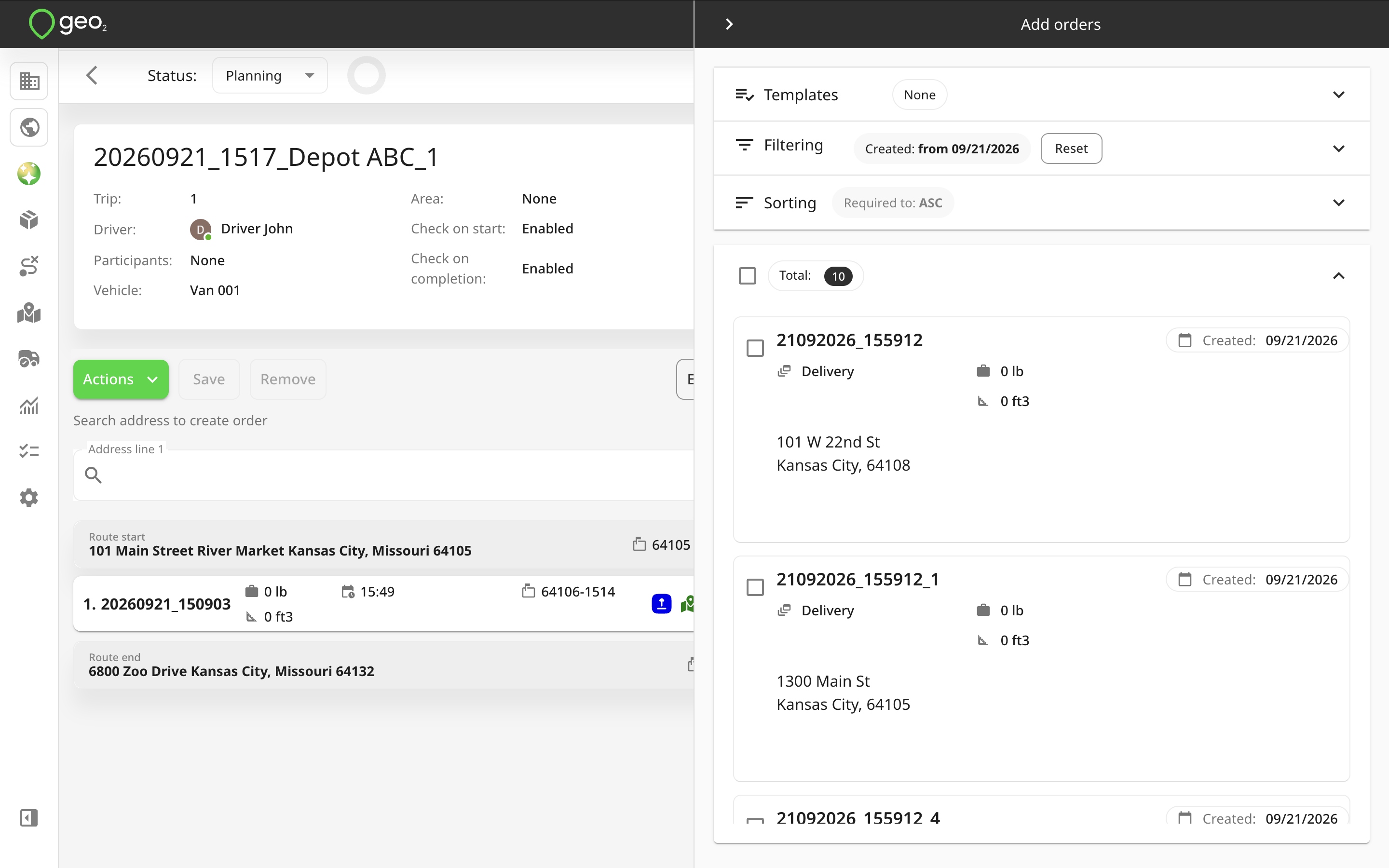The image size is (1389, 868).
Task: Close the Add orders panel with chevron
Action: (x=729, y=24)
